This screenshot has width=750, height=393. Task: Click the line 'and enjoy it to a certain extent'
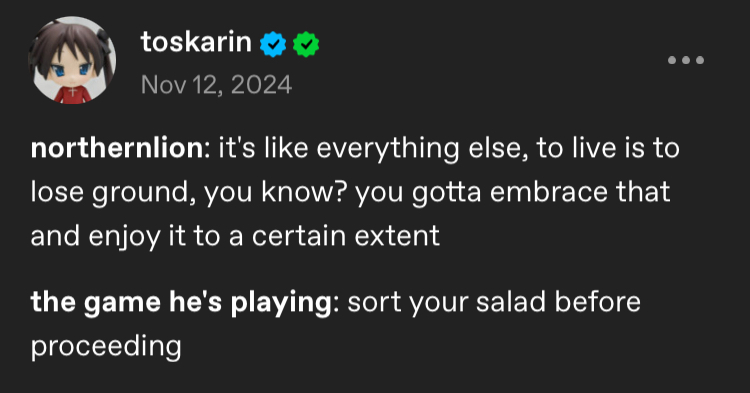[x=235, y=237]
